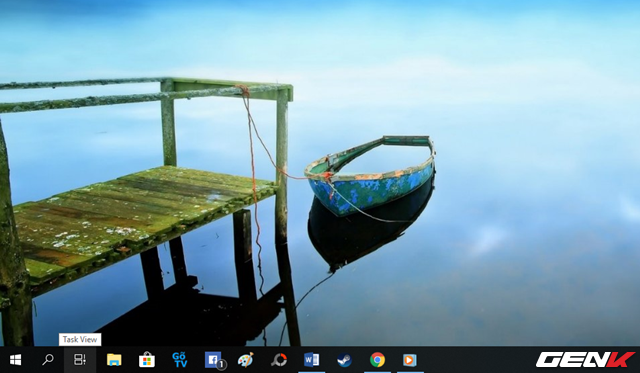
Task: Open the Windows Start menu
Action: (16, 360)
